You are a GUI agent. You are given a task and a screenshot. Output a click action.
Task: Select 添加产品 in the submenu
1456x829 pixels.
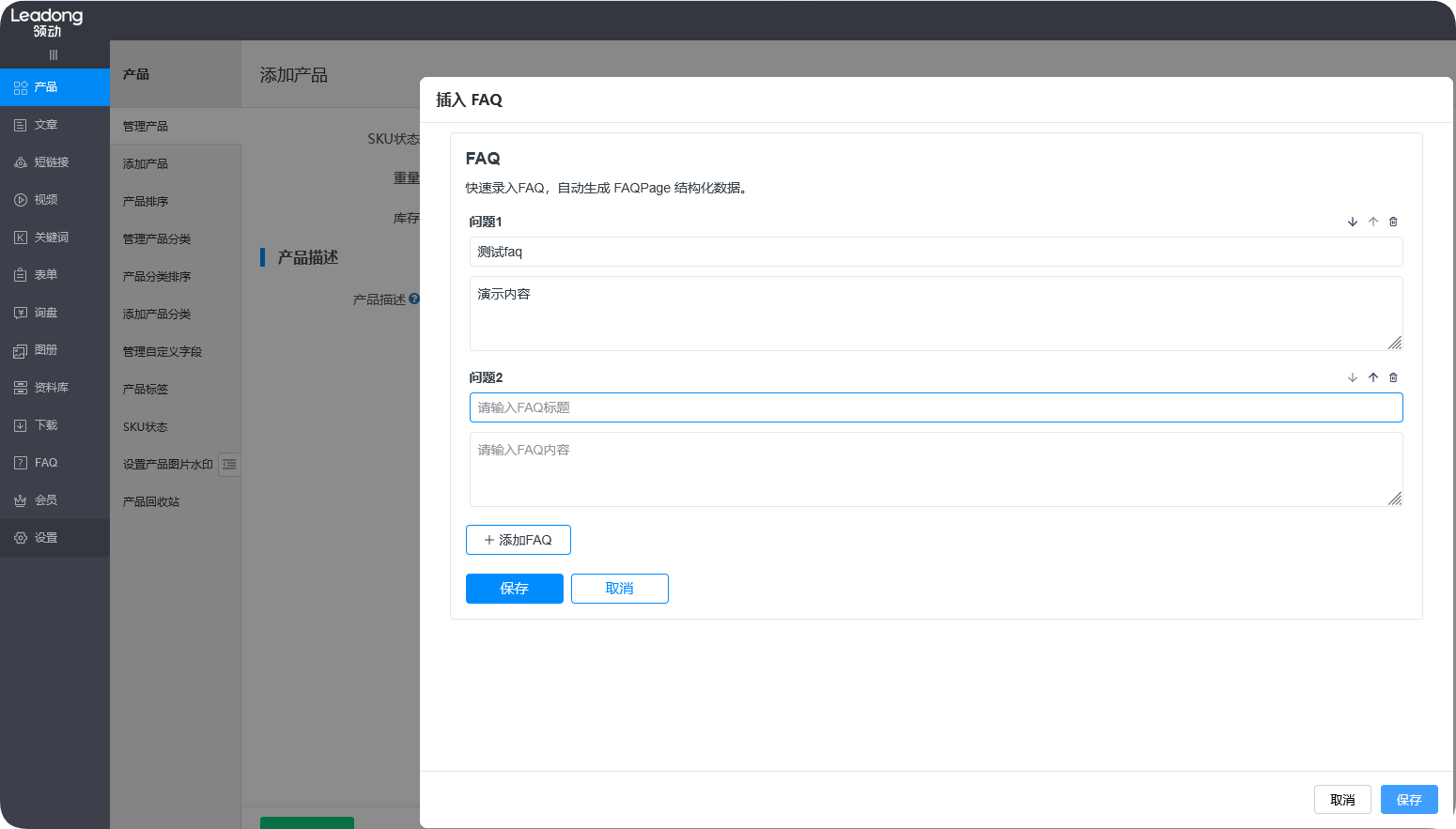click(x=176, y=163)
